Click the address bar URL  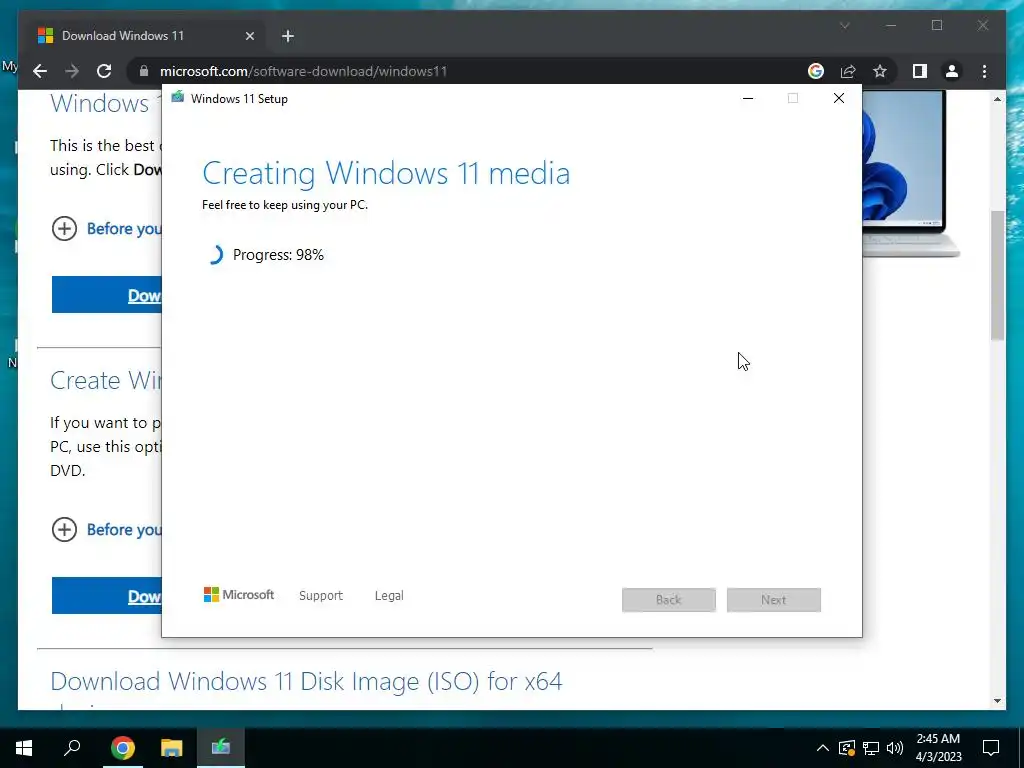click(x=303, y=71)
